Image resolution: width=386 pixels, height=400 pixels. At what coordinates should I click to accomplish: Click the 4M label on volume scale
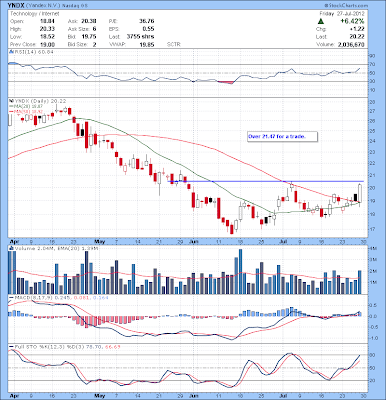coord(374,249)
